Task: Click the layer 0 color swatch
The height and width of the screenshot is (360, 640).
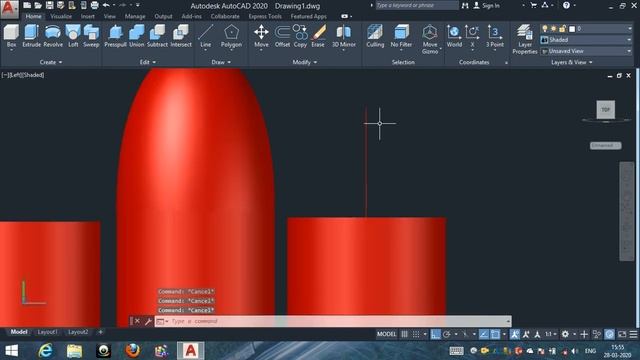Action: click(572, 29)
